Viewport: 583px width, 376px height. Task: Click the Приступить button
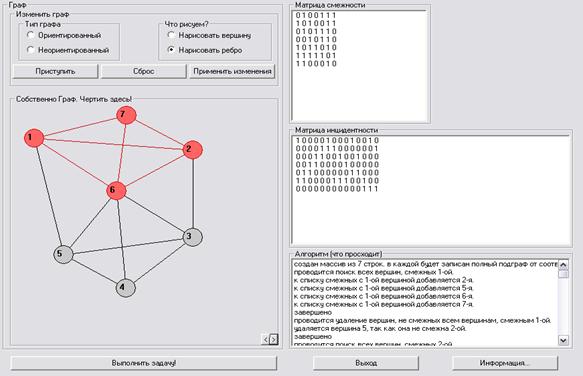[55, 71]
